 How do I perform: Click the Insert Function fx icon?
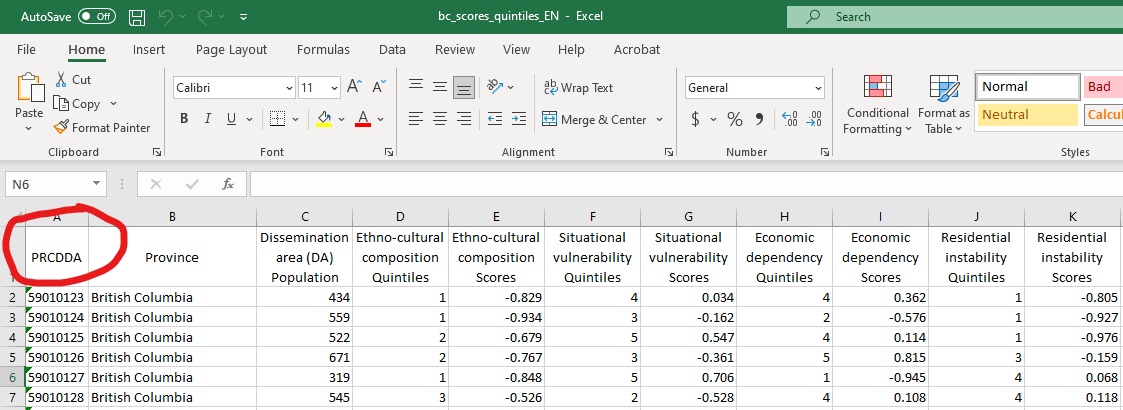tap(228, 184)
